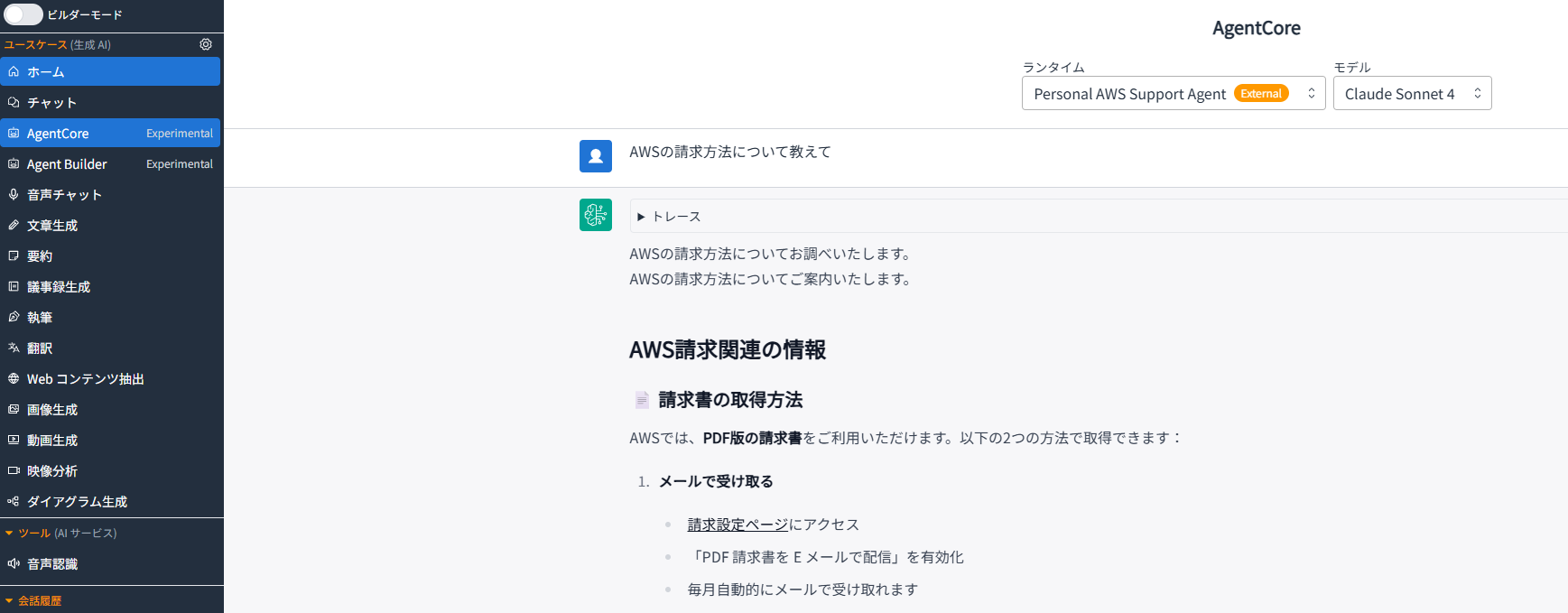Click the ホーム house icon
1568x613 pixels.
(14, 71)
